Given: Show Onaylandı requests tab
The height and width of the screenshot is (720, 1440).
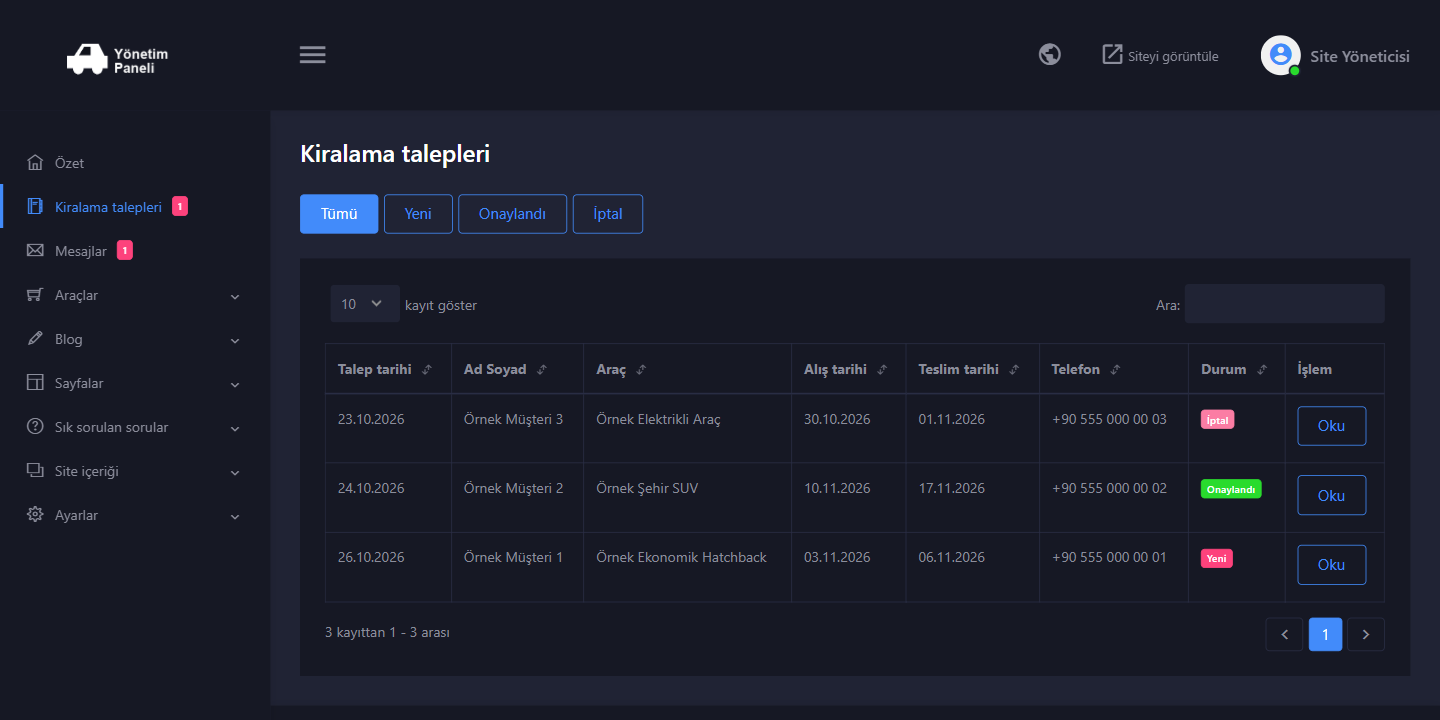Looking at the screenshot, I should click(x=513, y=214).
